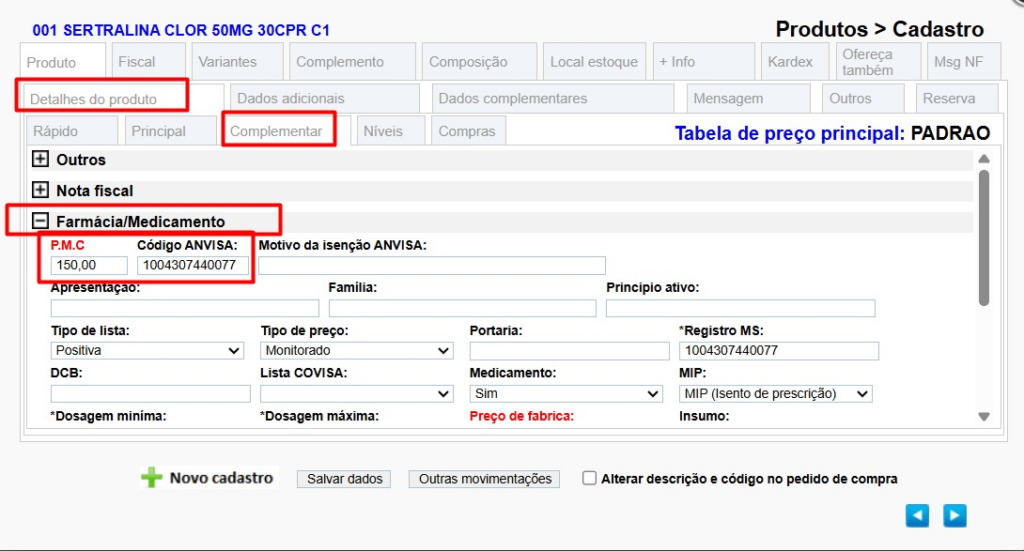The width and height of the screenshot is (1024, 551).
Task: Open the + Info tab
Action: (703, 61)
